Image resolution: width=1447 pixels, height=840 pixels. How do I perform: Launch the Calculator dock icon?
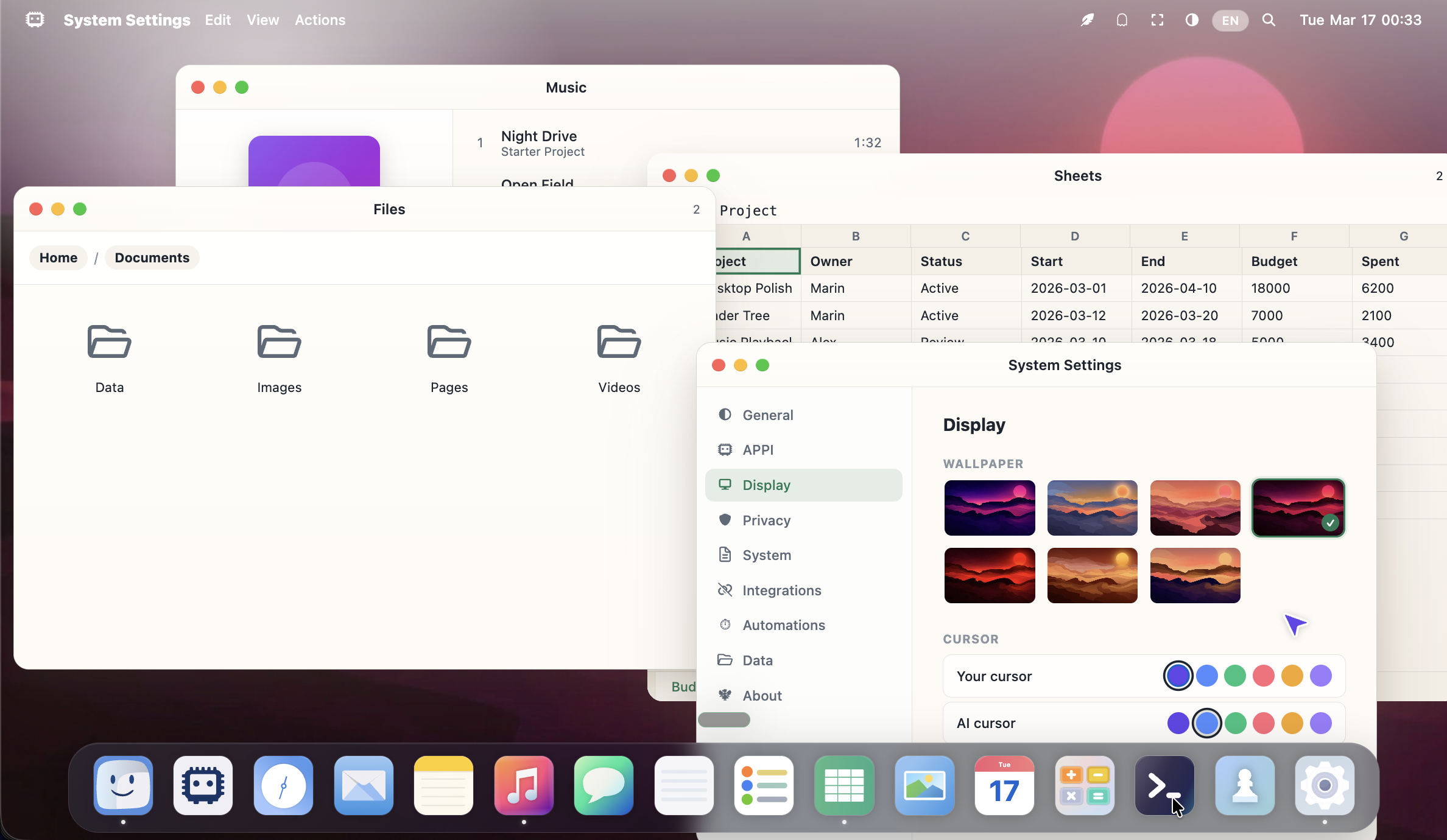(x=1084, y=785)
